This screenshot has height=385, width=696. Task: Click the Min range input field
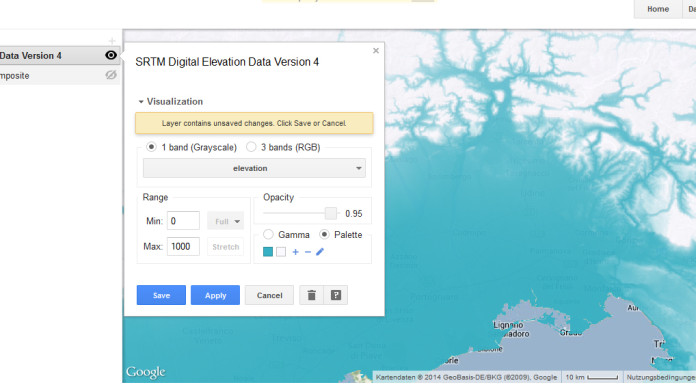[x=183, y=221]
